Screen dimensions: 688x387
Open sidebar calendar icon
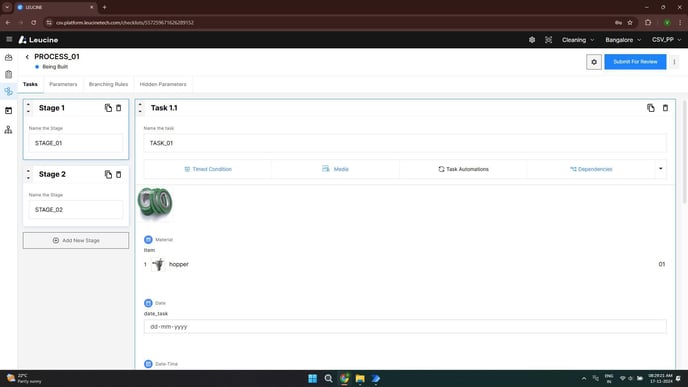click(8, 111)
